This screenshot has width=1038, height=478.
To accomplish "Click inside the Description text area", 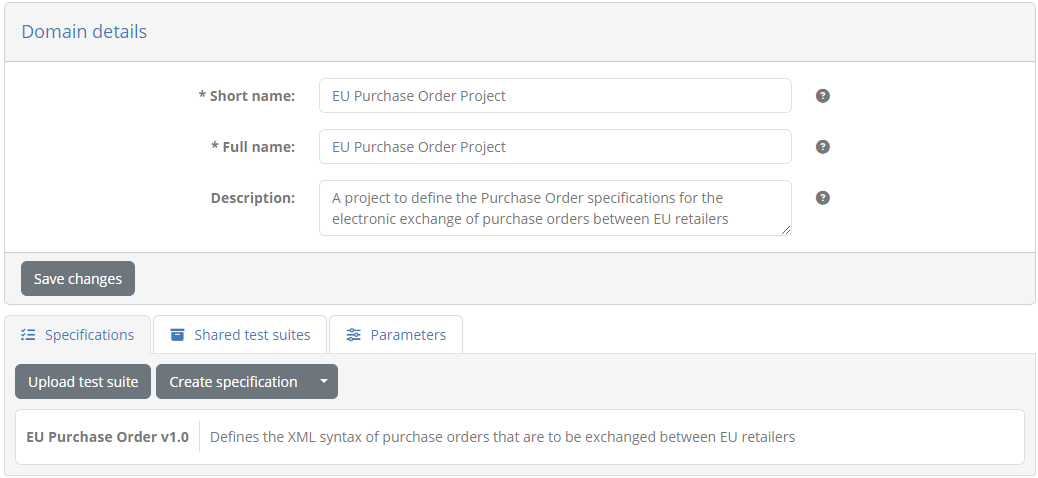I will pos(555,208).
